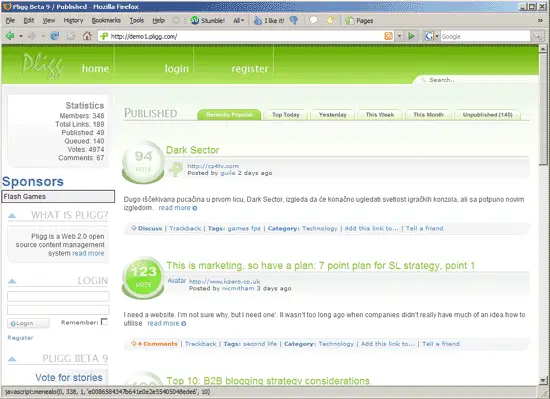Click the yellow tag icon in toolbar
The height and width of the screenshot is (399, 550).
pyautogui.click(x=330, y=21)
